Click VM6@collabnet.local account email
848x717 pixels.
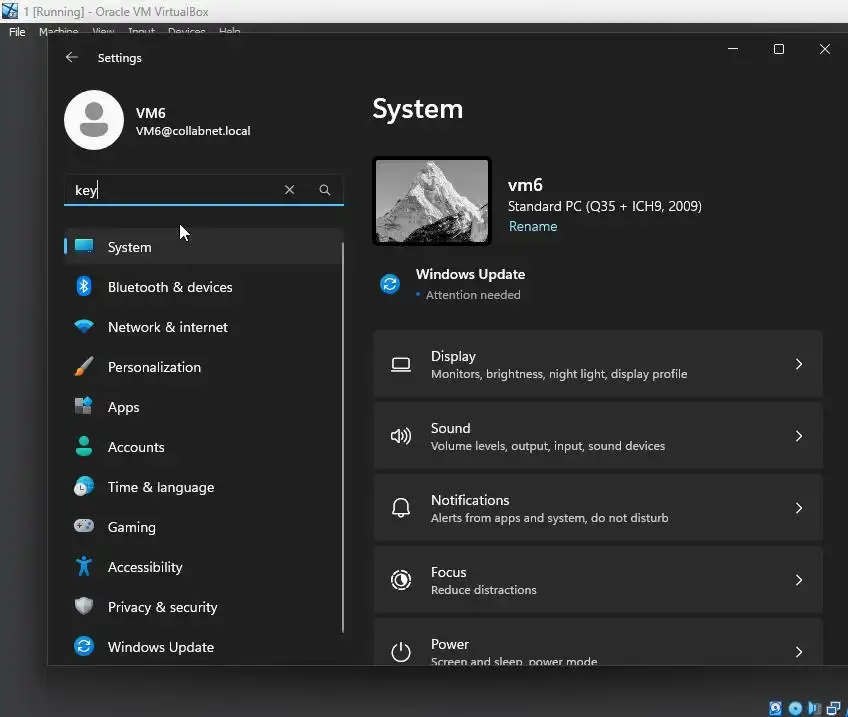click(x=193, y=131)
